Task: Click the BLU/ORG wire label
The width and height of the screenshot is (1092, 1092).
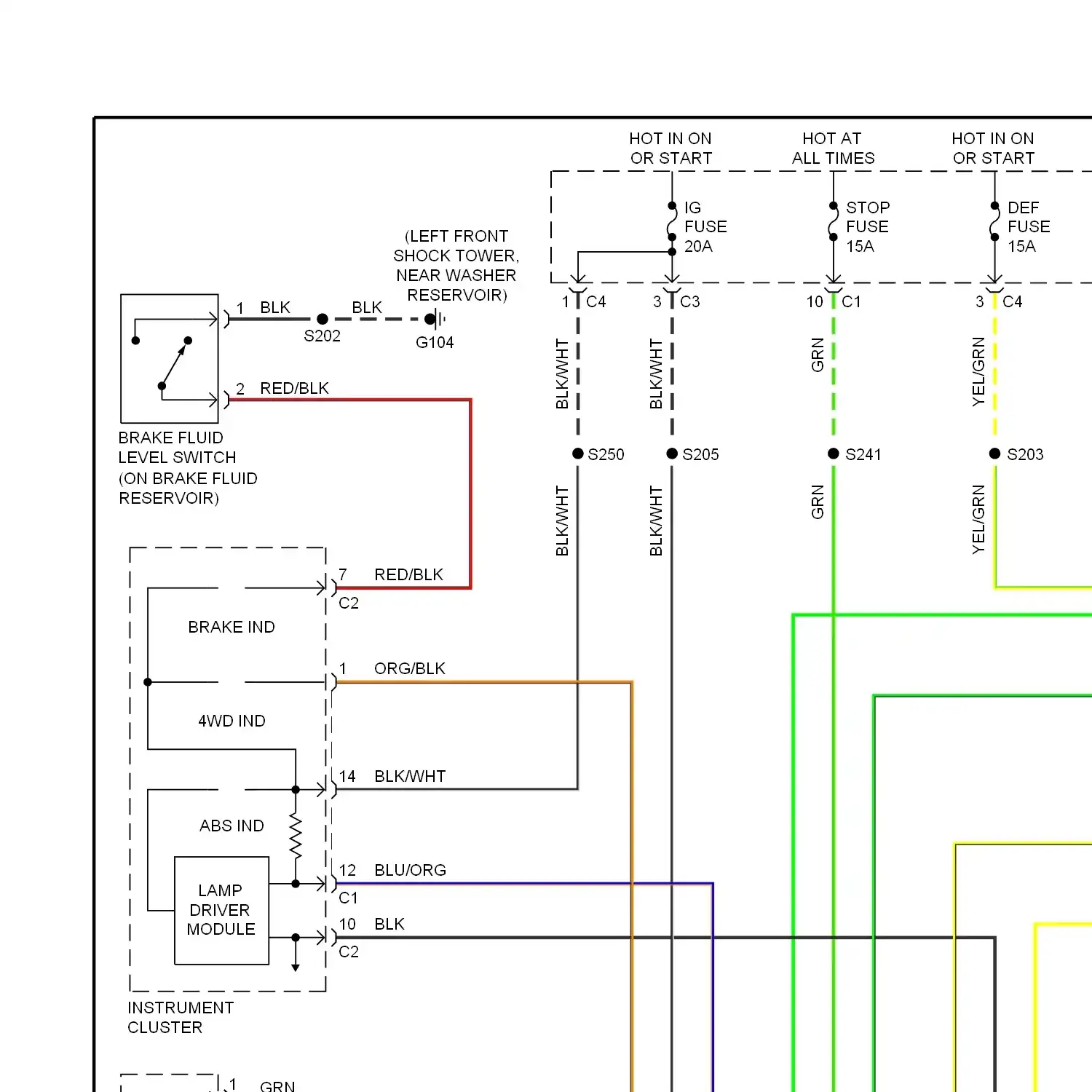Action: (411, 870)
